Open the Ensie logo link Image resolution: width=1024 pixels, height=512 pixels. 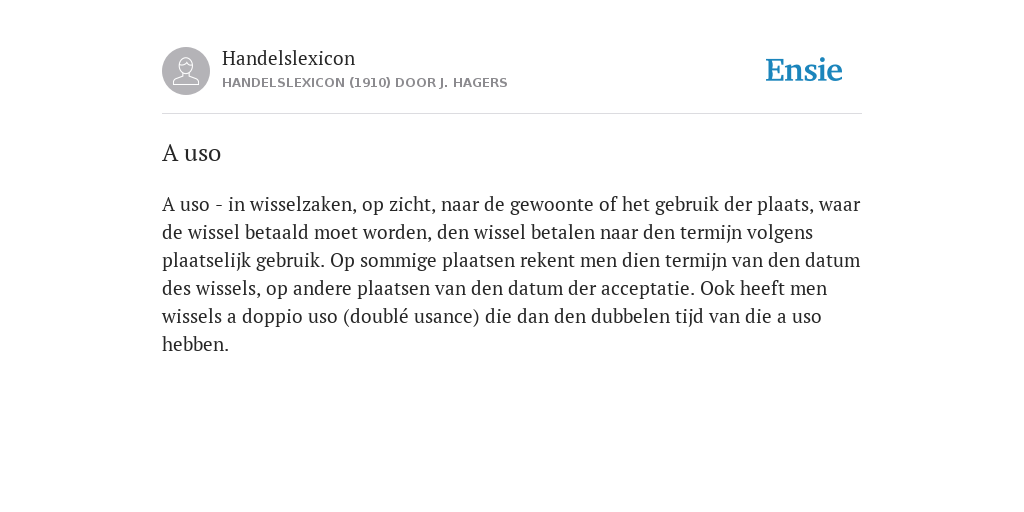click(x=804, y=70)
